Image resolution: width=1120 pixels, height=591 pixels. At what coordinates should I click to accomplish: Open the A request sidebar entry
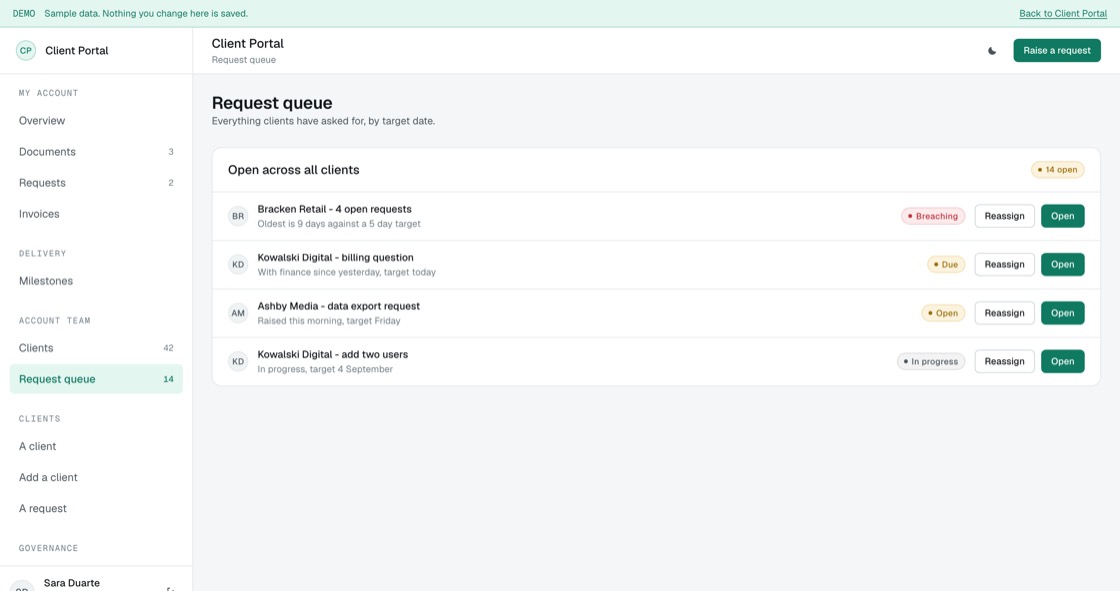(x=96, y=508)
